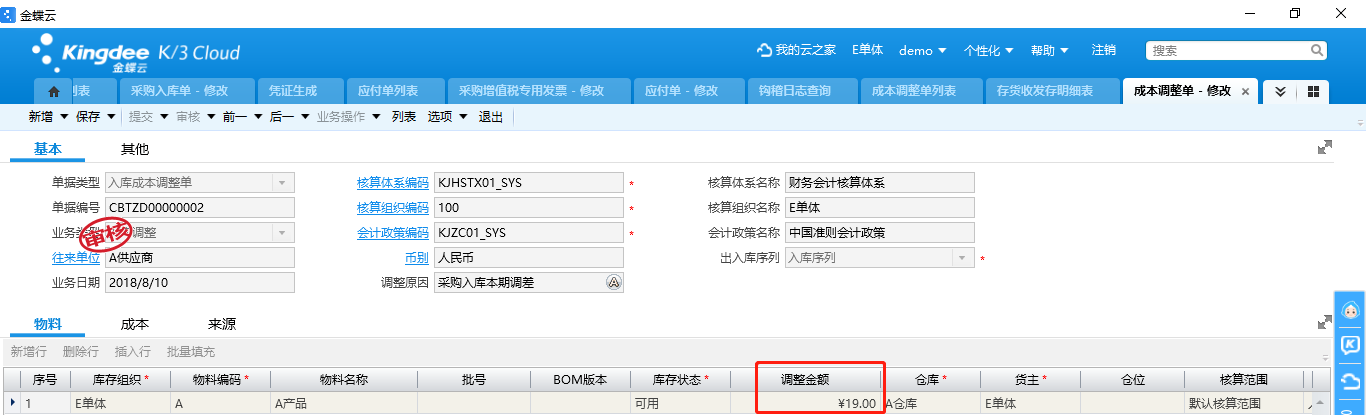Open the 新增 dropdown arrow

[64, 117]
